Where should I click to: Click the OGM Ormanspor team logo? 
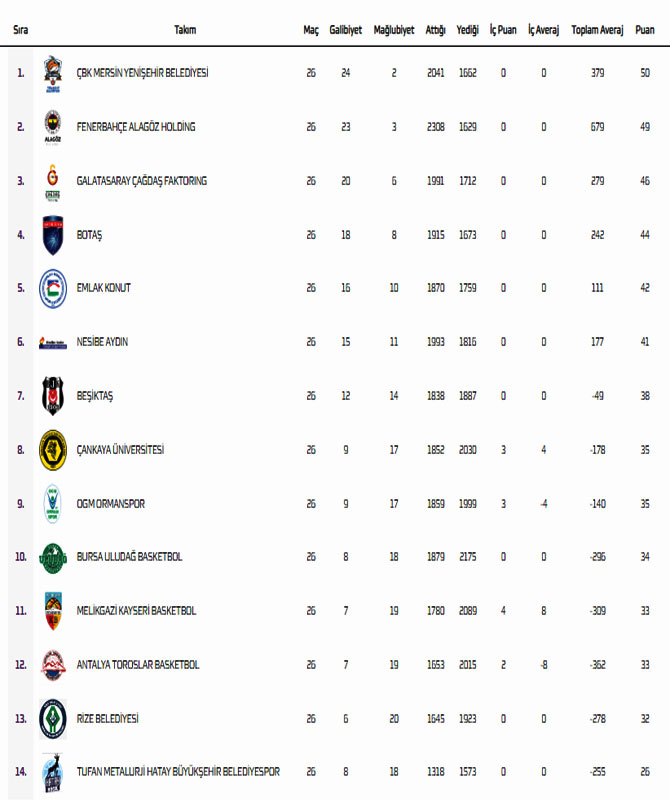(x=52, y=503)
